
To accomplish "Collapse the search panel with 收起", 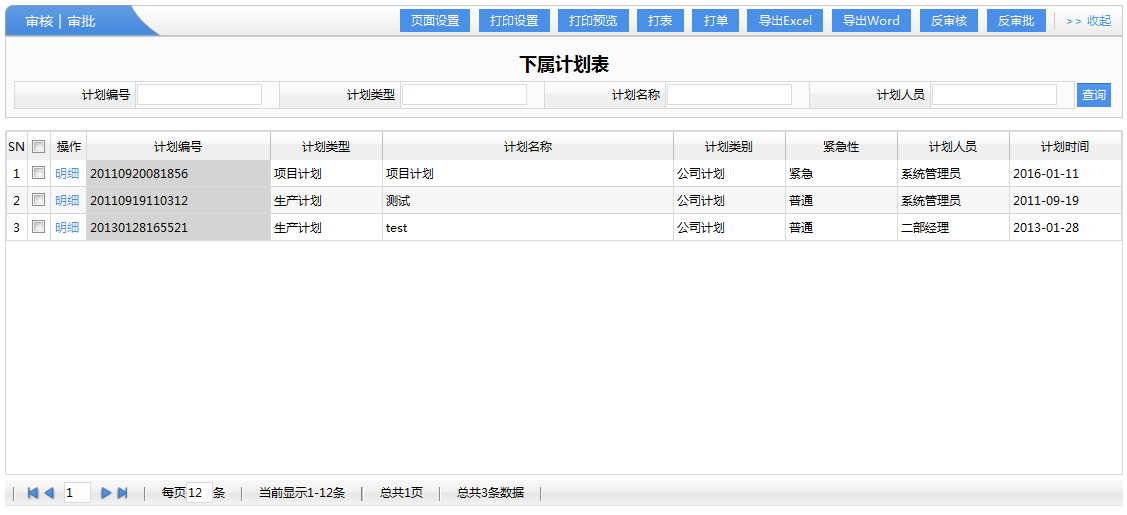I will pos(1088,21).
